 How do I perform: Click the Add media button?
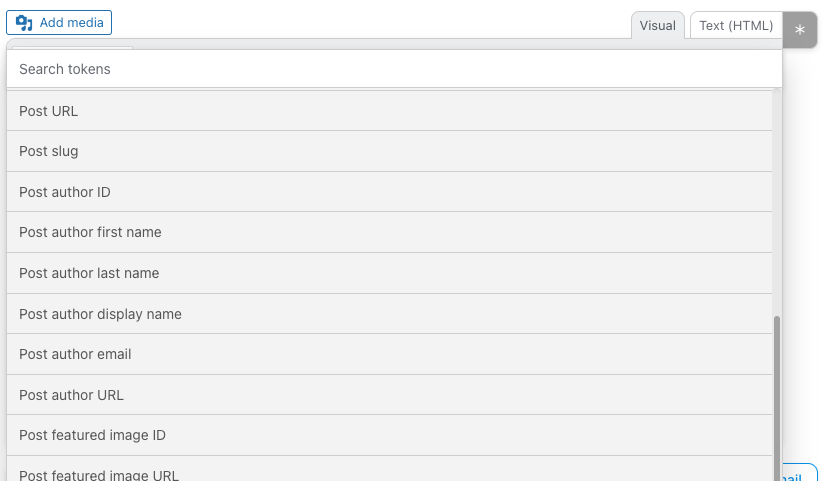[59, 22]
